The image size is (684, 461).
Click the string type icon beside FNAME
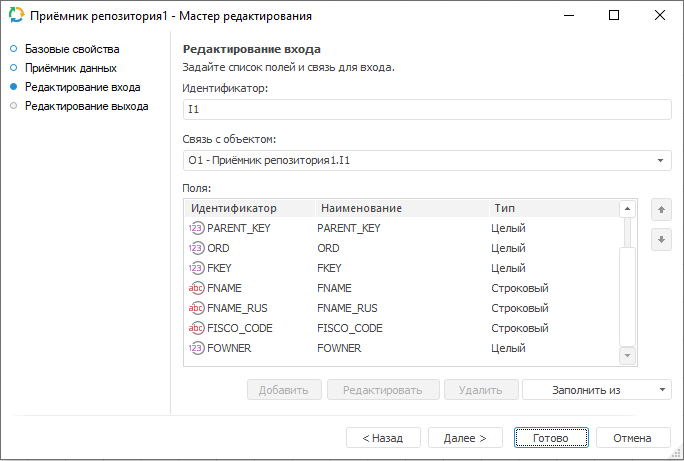point(196,288)
